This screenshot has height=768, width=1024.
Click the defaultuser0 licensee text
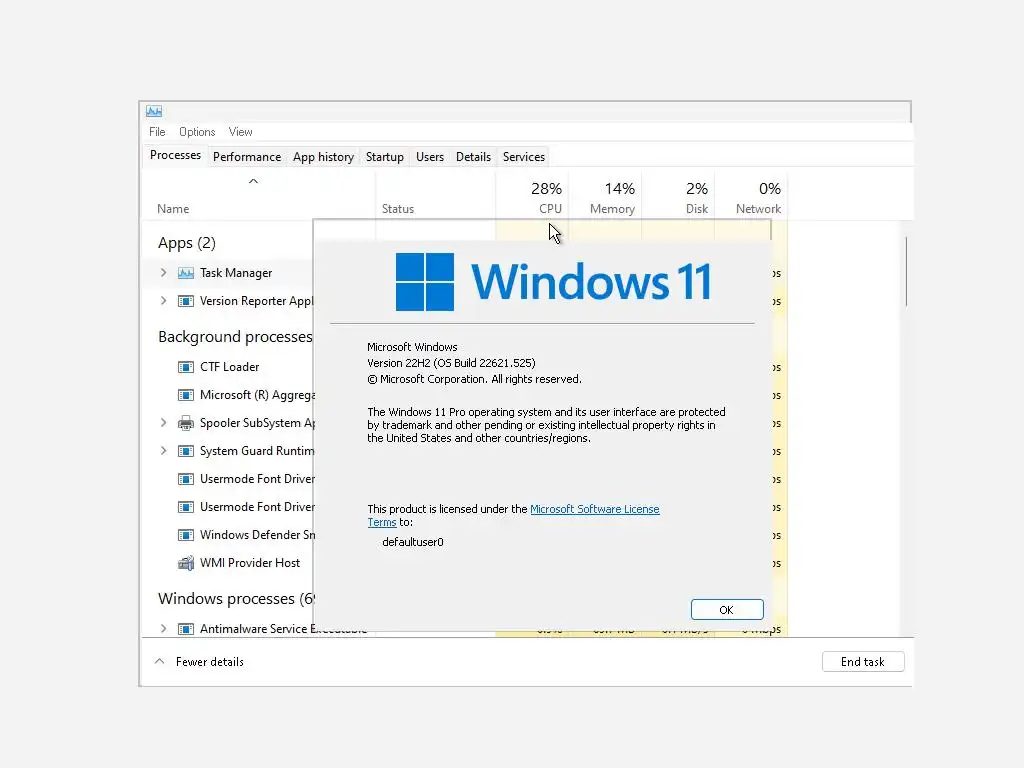pos(413,542)
